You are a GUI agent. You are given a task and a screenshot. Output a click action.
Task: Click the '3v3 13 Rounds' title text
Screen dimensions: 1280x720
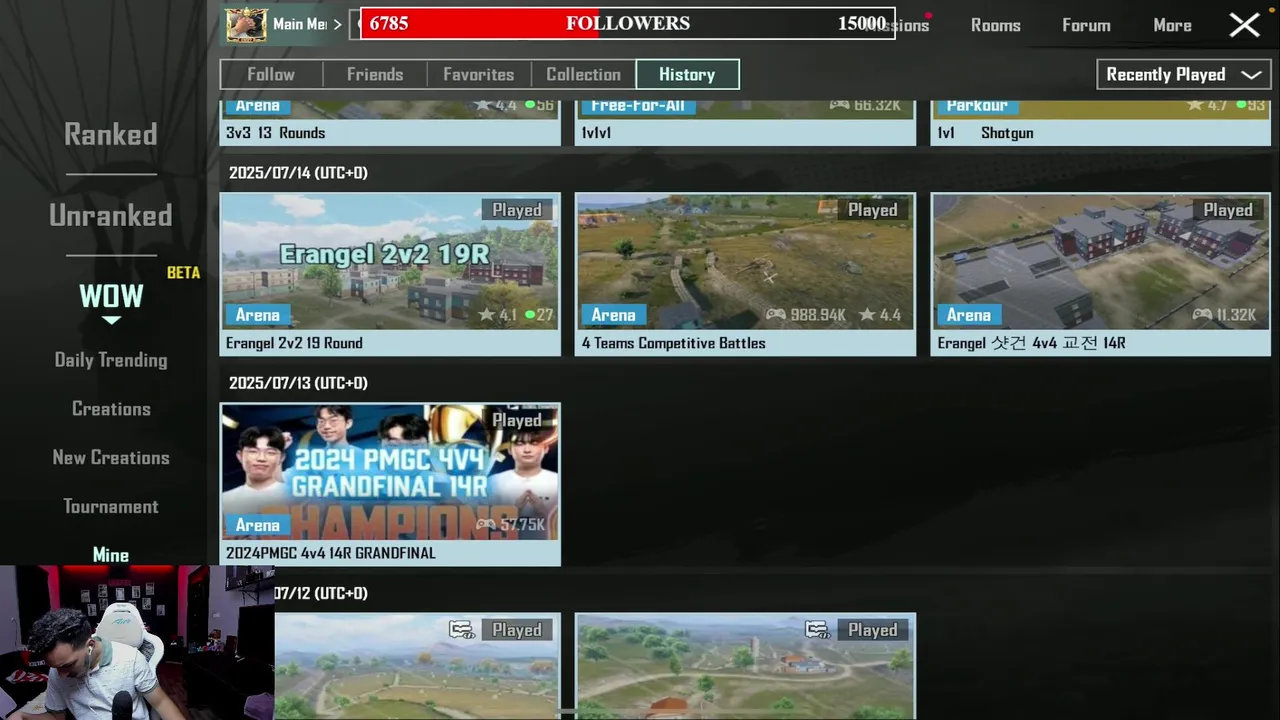[275, 133]
